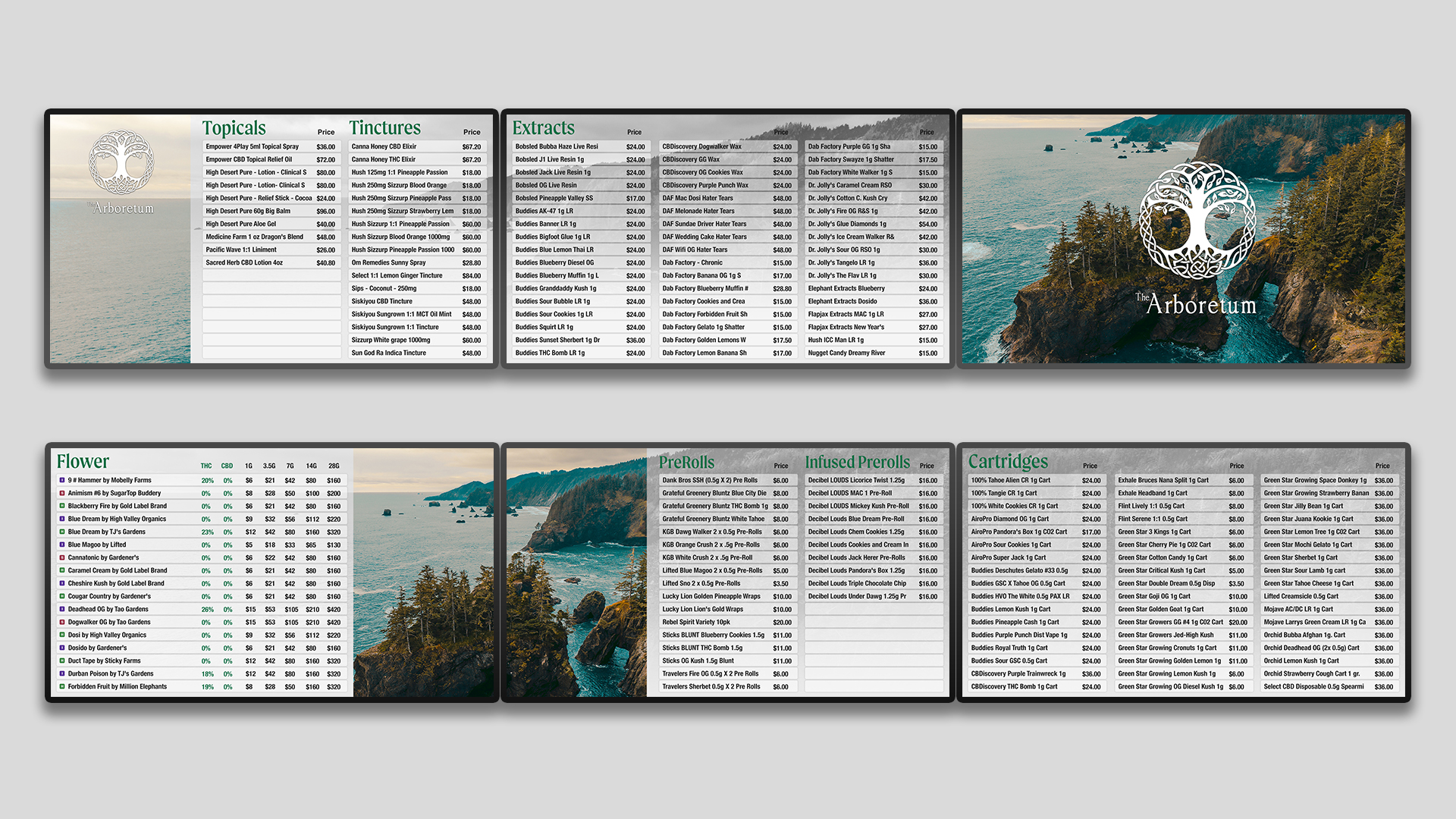Click the 3.5G column header

269,466
